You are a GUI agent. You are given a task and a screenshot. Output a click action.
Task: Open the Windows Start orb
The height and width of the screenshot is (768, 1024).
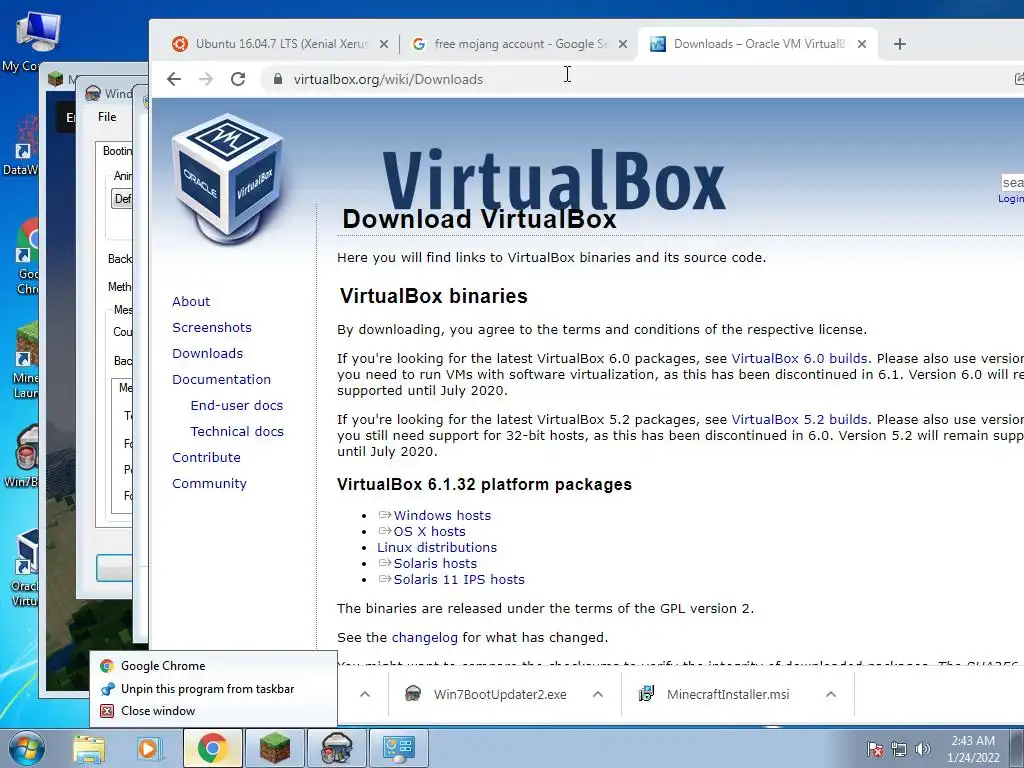tap(27, 748)
